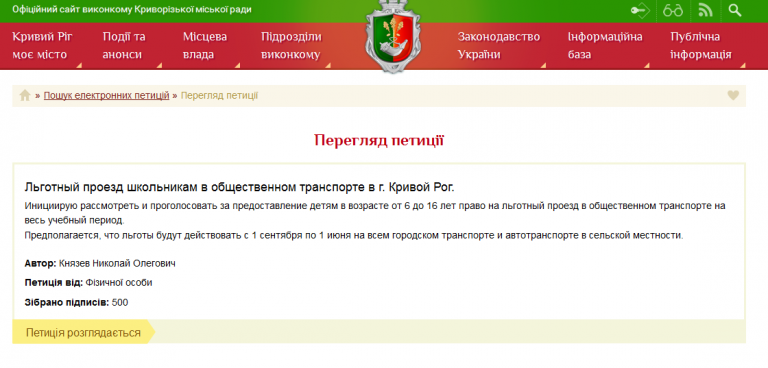Image resolution: width=768 pixels, height=368 pixels.
Task: Follow the Пошук електронних петицій breadcrumb link
Action: (x=106, y=96)
